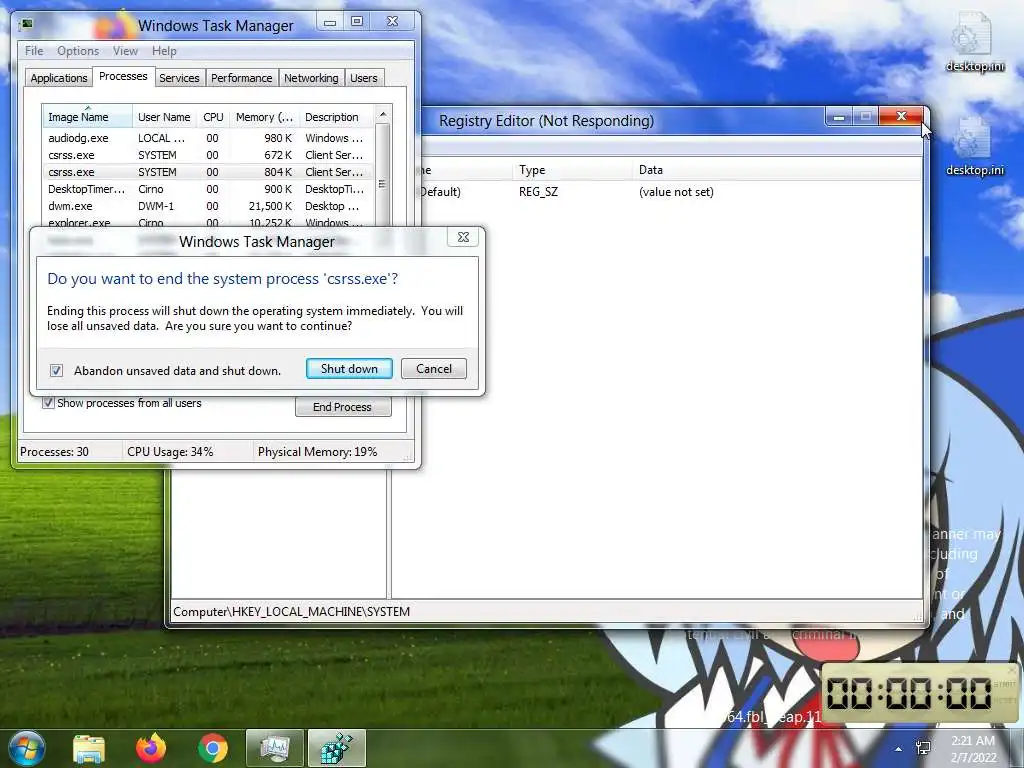Switch to the Networking tab

(x=311, y=78)
